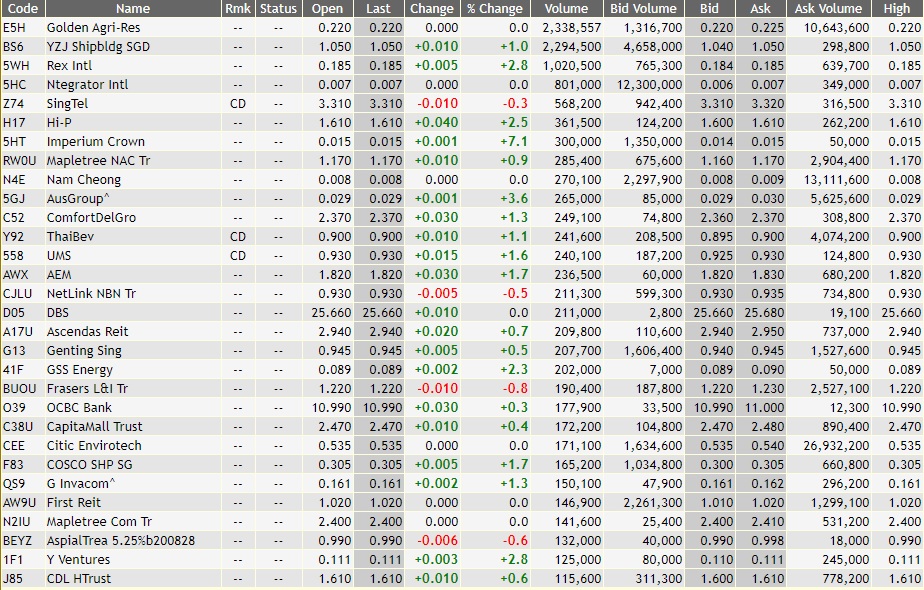Click the Bid column header
924x590 pixels.
pyautogui.click(x=710, y=8)
